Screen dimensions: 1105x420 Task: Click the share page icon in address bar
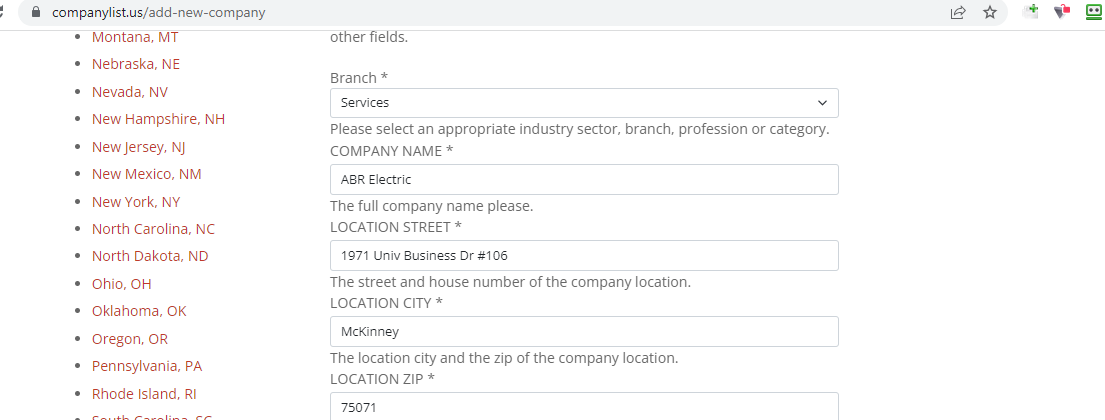(958, 13)
